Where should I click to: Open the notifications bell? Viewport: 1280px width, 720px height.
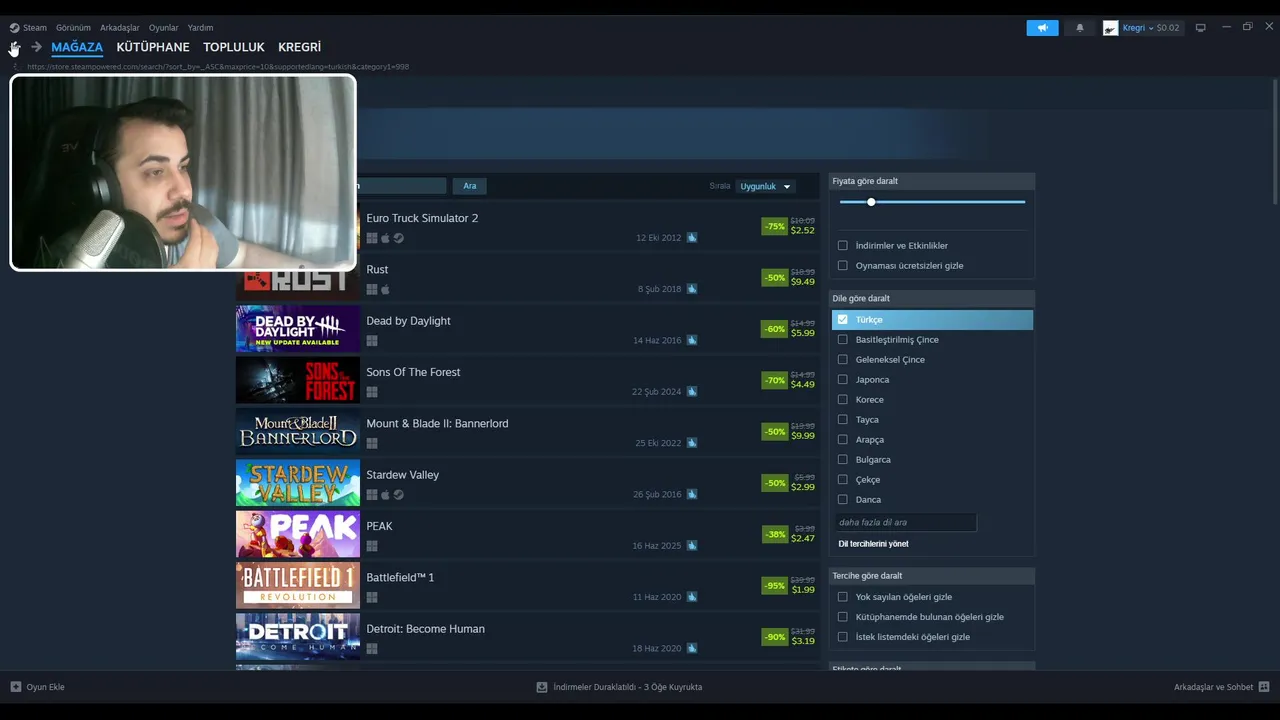(1080, 28)
